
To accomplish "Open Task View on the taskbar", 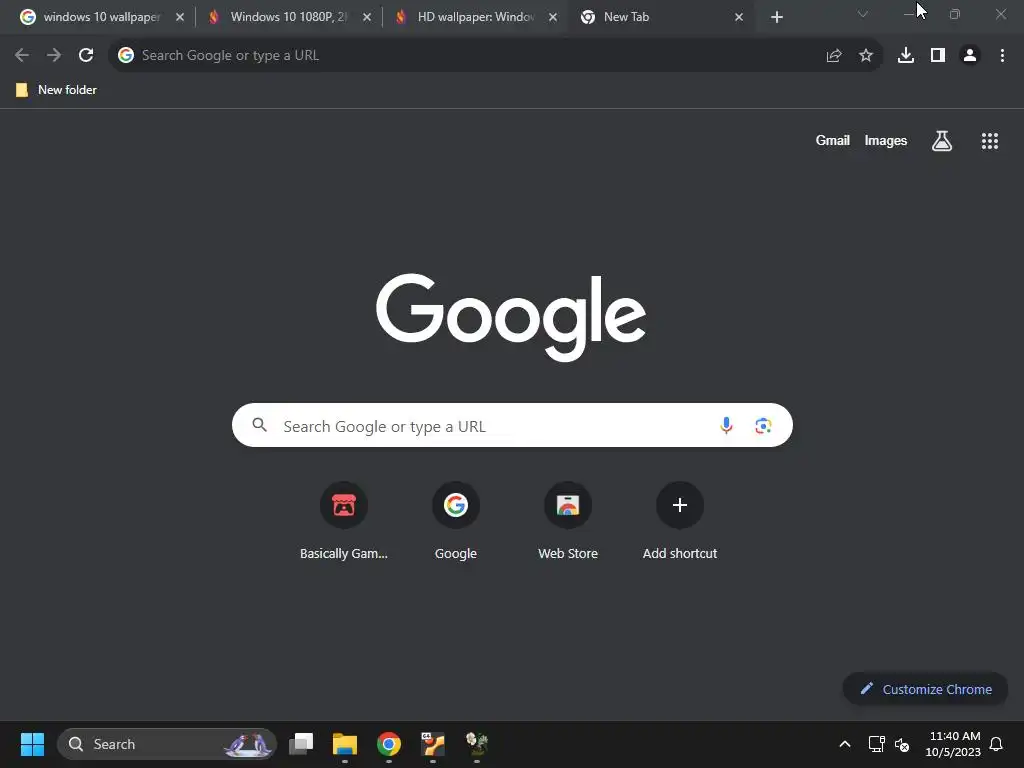I will point(301,744).
